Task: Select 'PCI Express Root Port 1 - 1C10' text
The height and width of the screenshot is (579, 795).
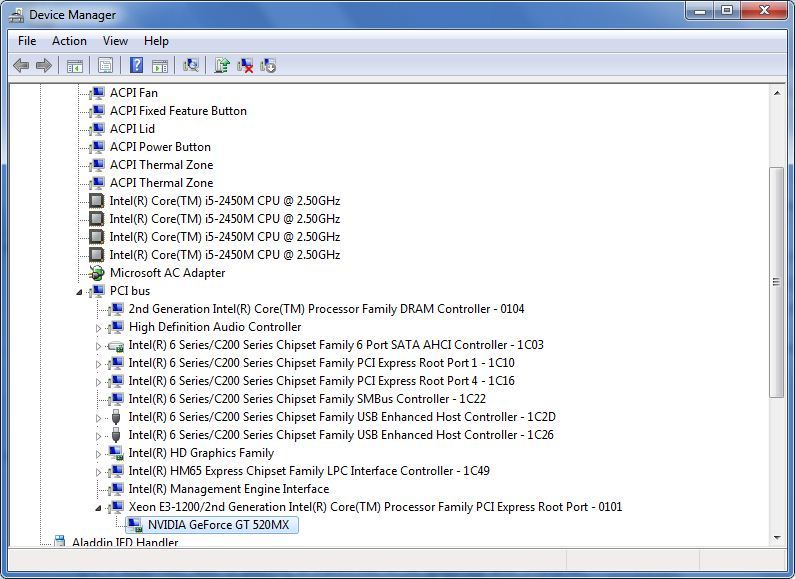Action: (436, 363)
